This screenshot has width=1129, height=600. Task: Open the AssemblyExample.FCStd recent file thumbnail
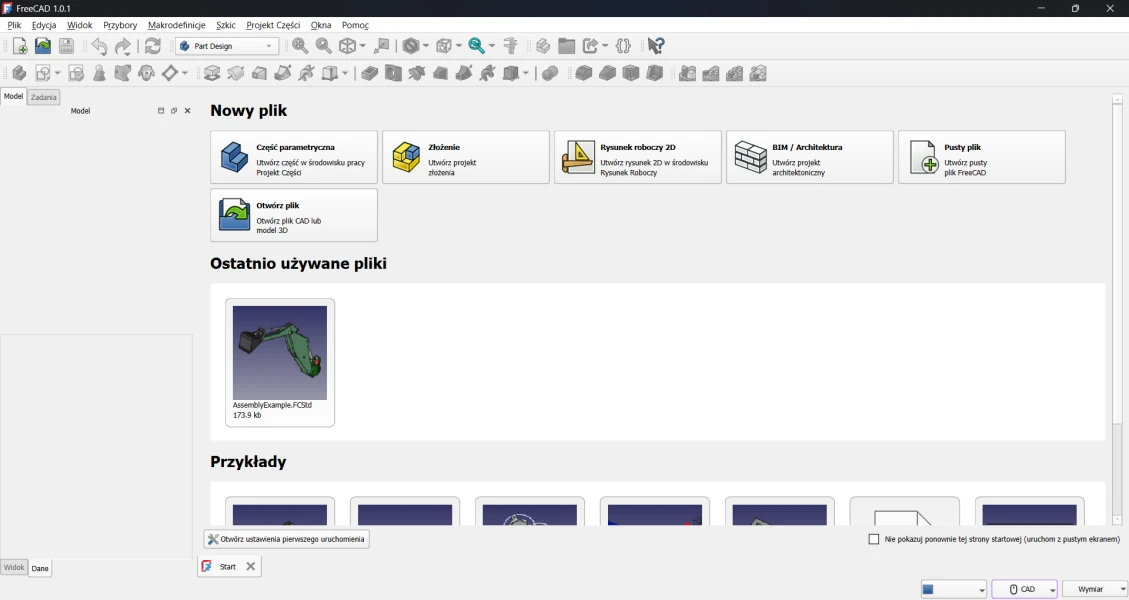pyautogui.click(x=280, y=353)
